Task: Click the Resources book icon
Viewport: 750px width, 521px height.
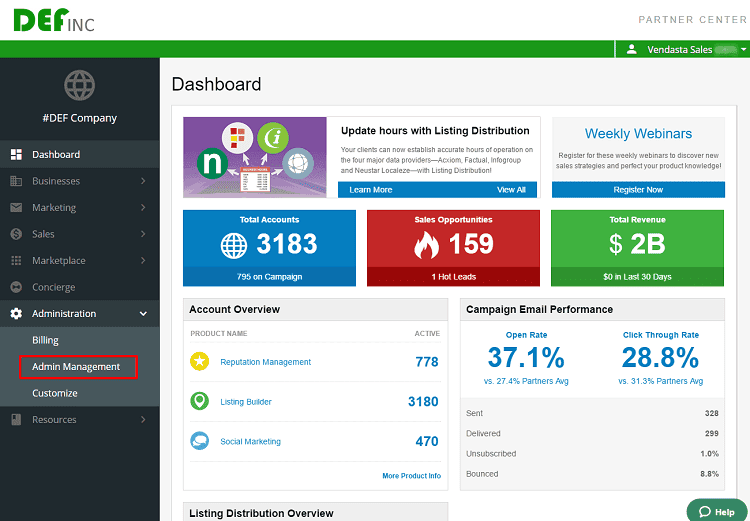Action: point(16,420)
